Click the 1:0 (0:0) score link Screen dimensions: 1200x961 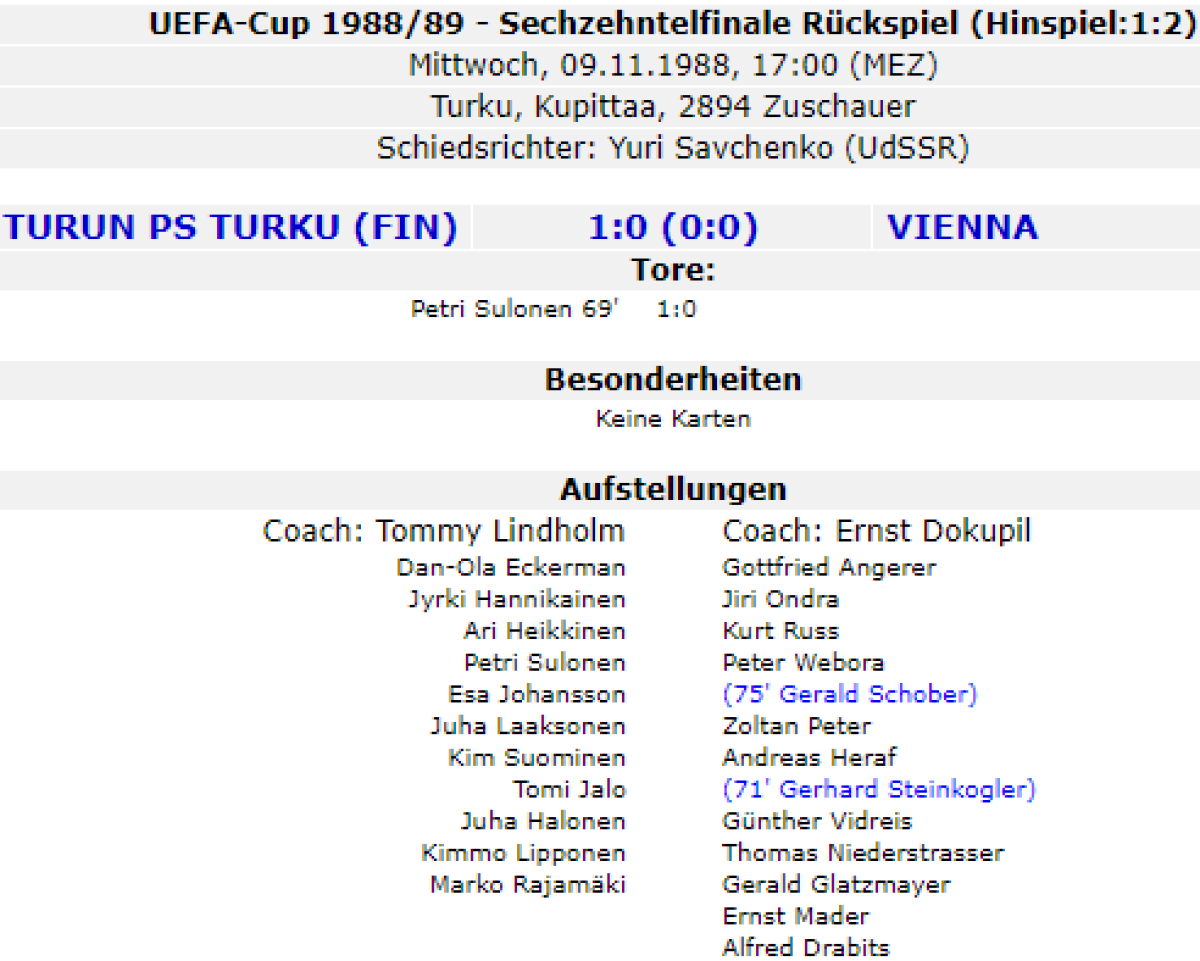tap(673, 228)
